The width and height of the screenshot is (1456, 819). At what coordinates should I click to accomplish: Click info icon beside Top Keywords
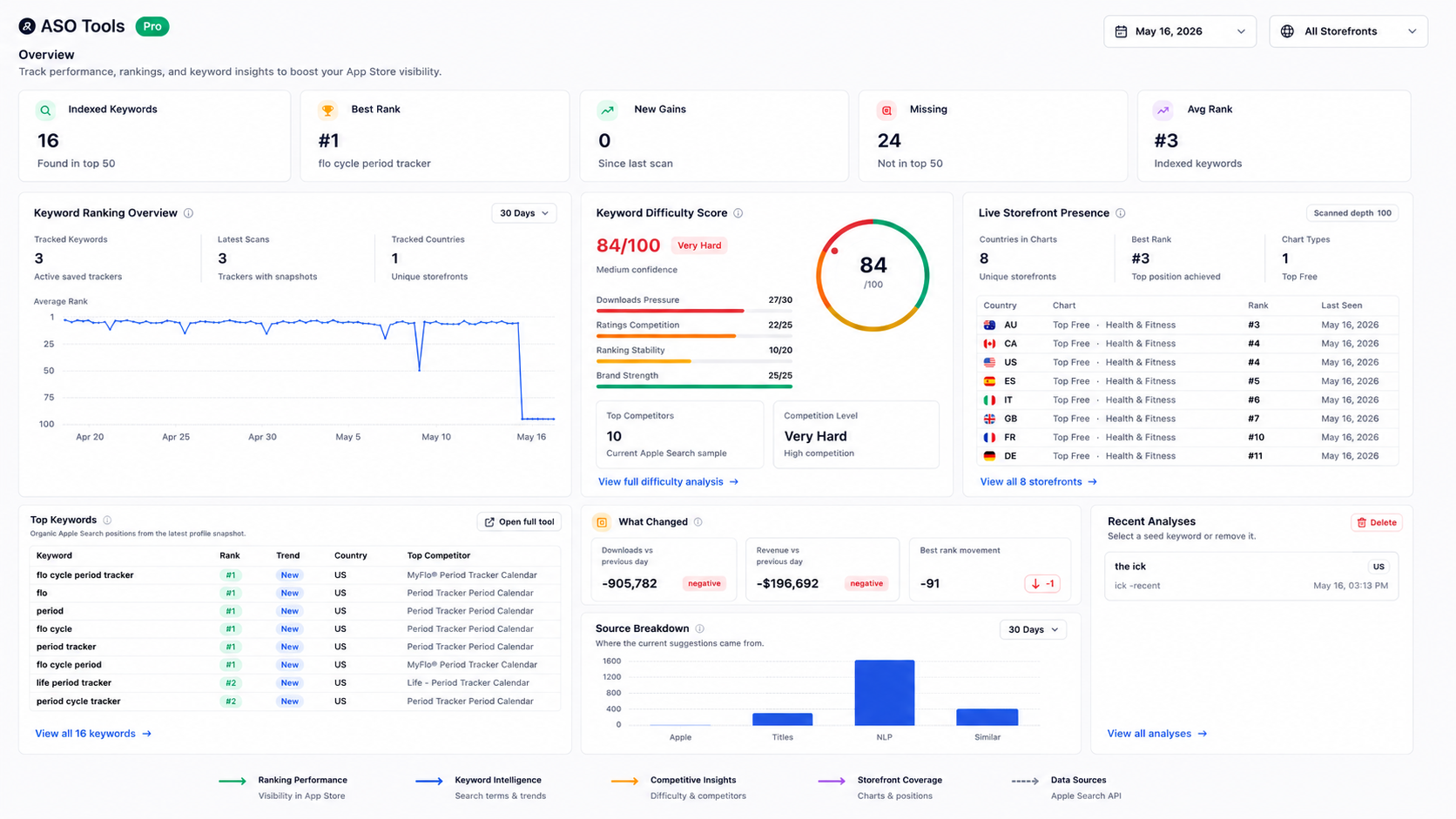click(107, 520)
